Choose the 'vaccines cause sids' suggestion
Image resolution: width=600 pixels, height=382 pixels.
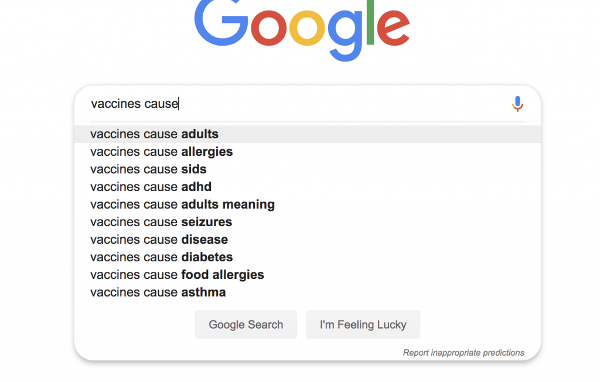[x=307, y=169]
